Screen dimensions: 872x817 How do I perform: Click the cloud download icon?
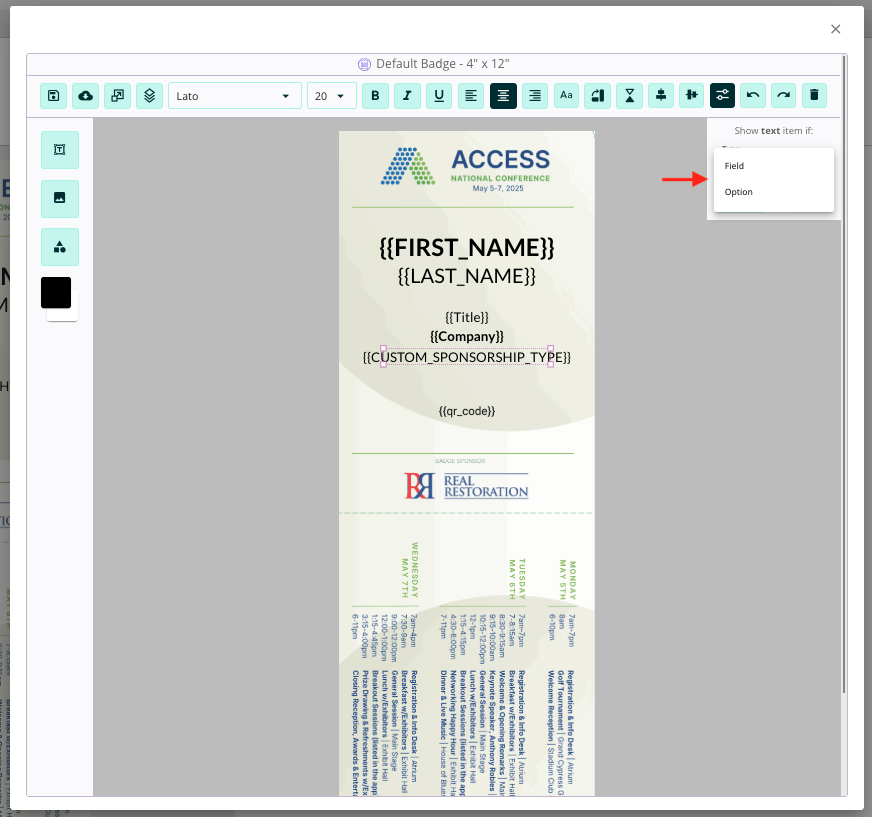point(86,96)
